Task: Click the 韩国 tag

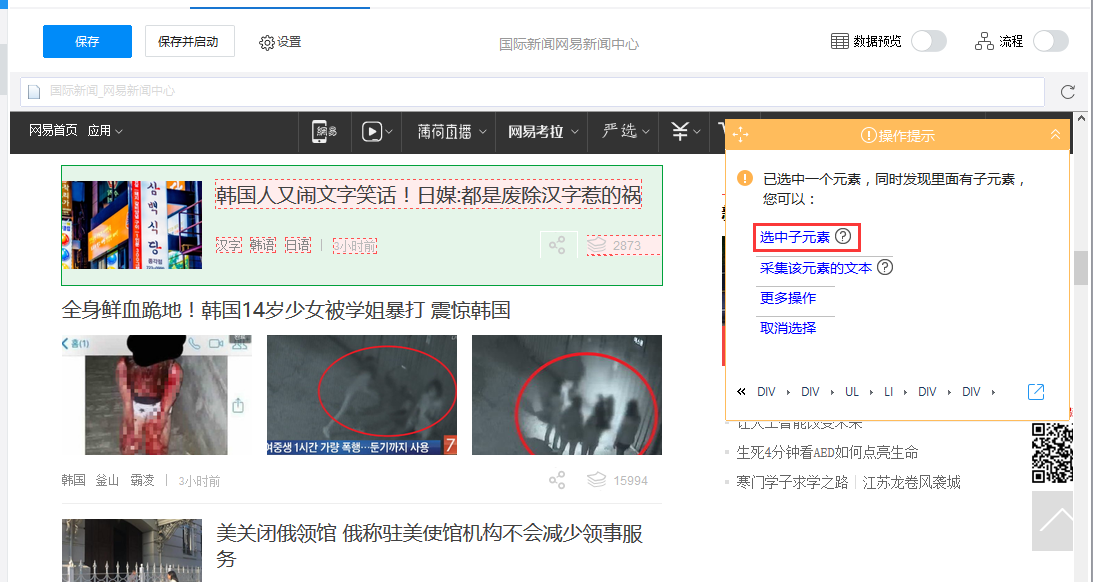Action: [x=74, y=480]
